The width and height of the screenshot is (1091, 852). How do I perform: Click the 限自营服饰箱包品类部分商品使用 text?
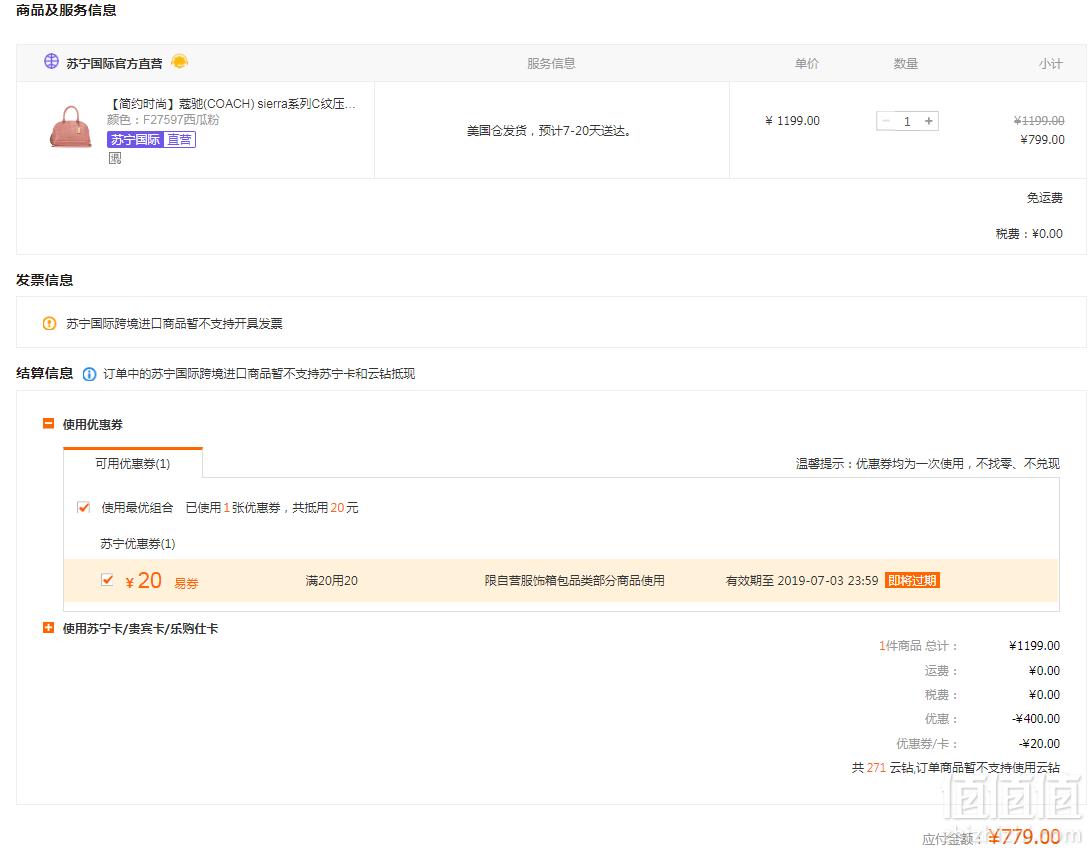coord(575,580)
